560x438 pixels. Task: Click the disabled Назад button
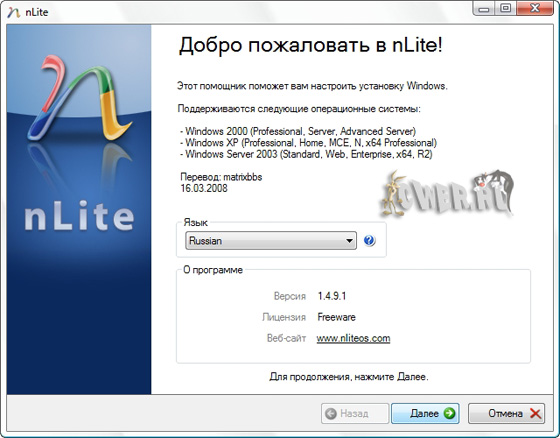(x=355, y=413)
